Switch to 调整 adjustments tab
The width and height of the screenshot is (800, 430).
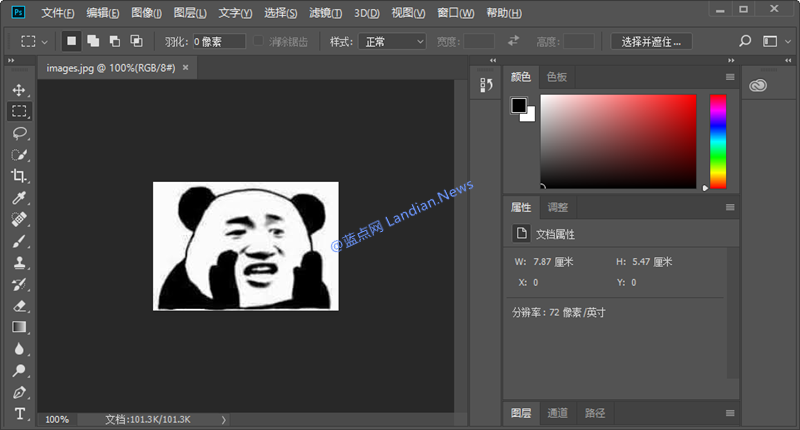pyautogui.click(x=557, y=207)
